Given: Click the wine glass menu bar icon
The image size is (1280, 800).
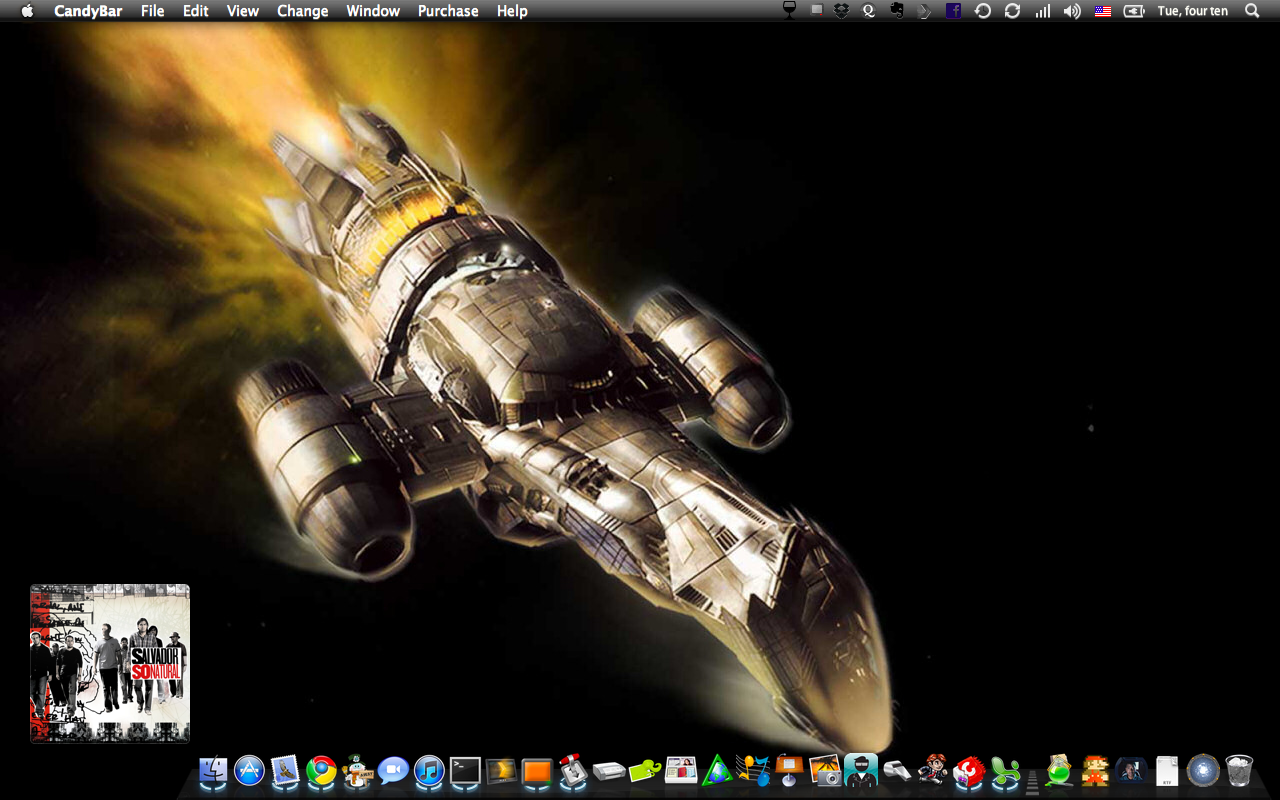Looking at the screenshot, I should click(x=789, y=11).
